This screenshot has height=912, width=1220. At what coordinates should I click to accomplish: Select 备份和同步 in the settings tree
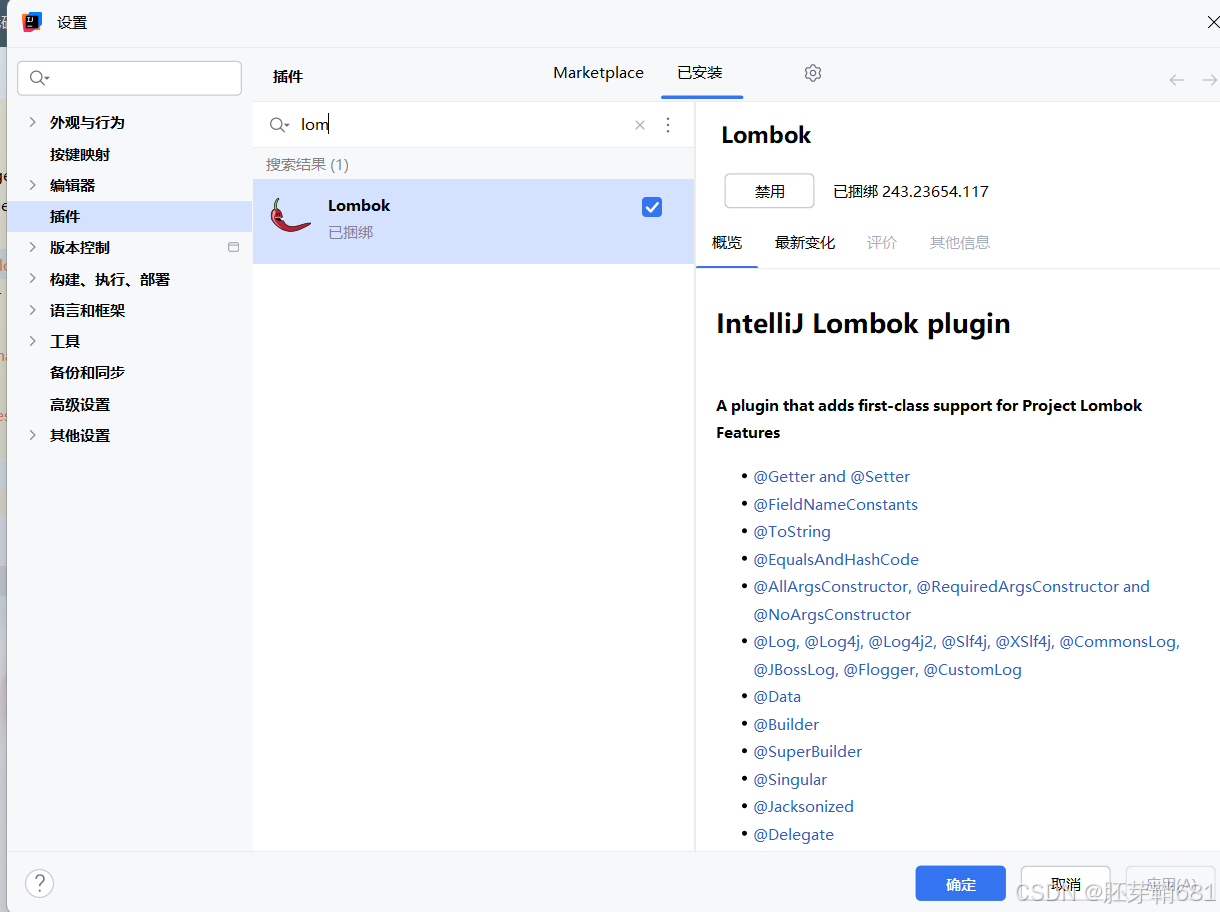[87, 372]
